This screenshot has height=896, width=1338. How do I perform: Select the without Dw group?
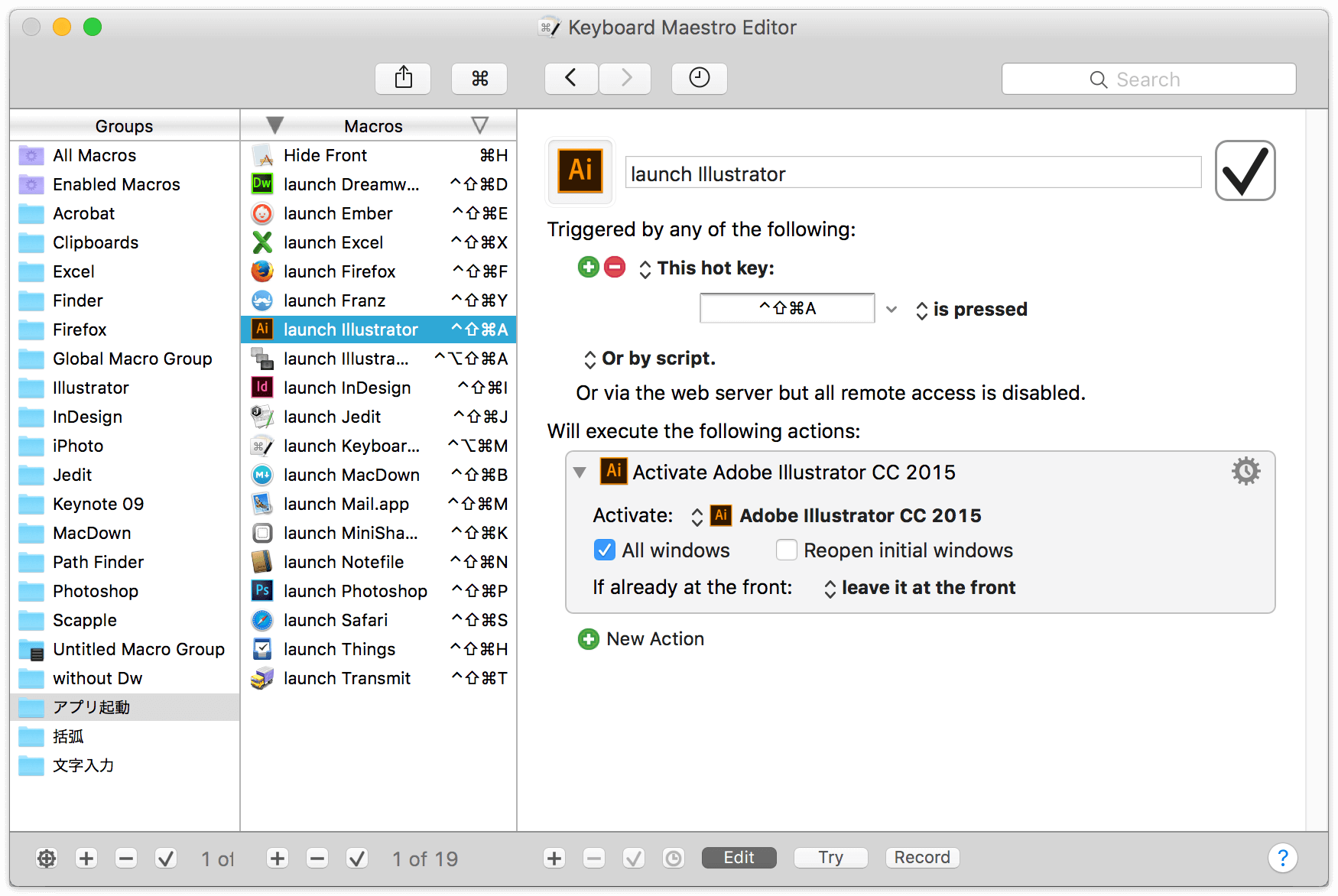tap(125, 678)
